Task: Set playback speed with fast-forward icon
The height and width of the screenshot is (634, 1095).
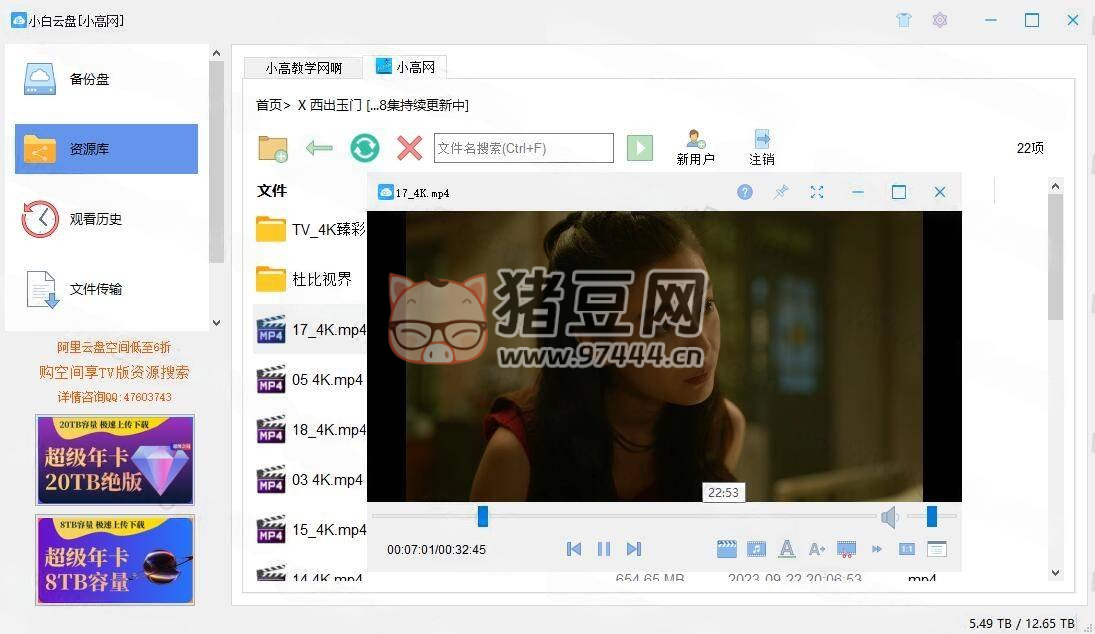Action: click(x=877, y=548)
